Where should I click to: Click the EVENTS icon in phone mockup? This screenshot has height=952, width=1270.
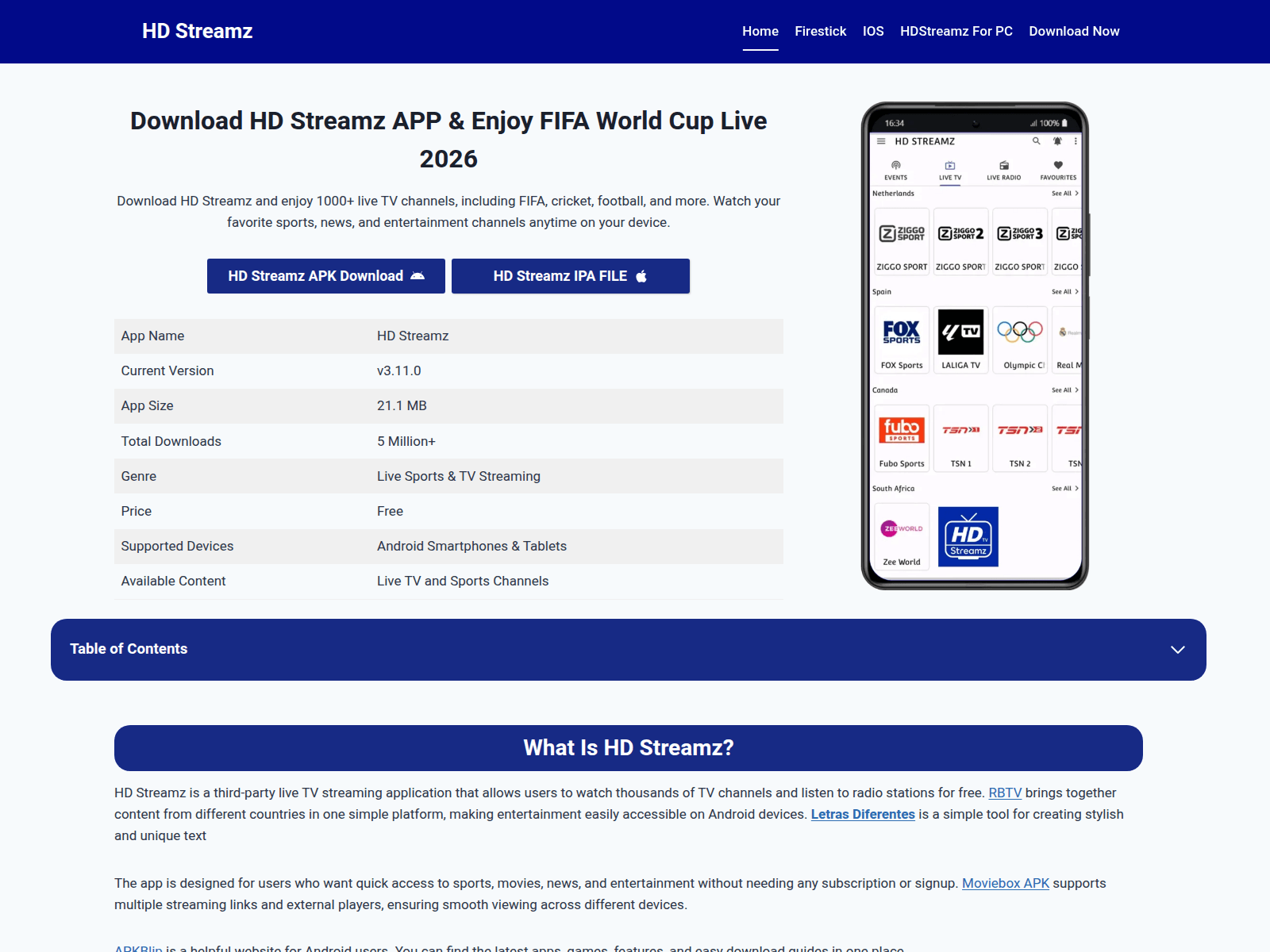(896, 166)
